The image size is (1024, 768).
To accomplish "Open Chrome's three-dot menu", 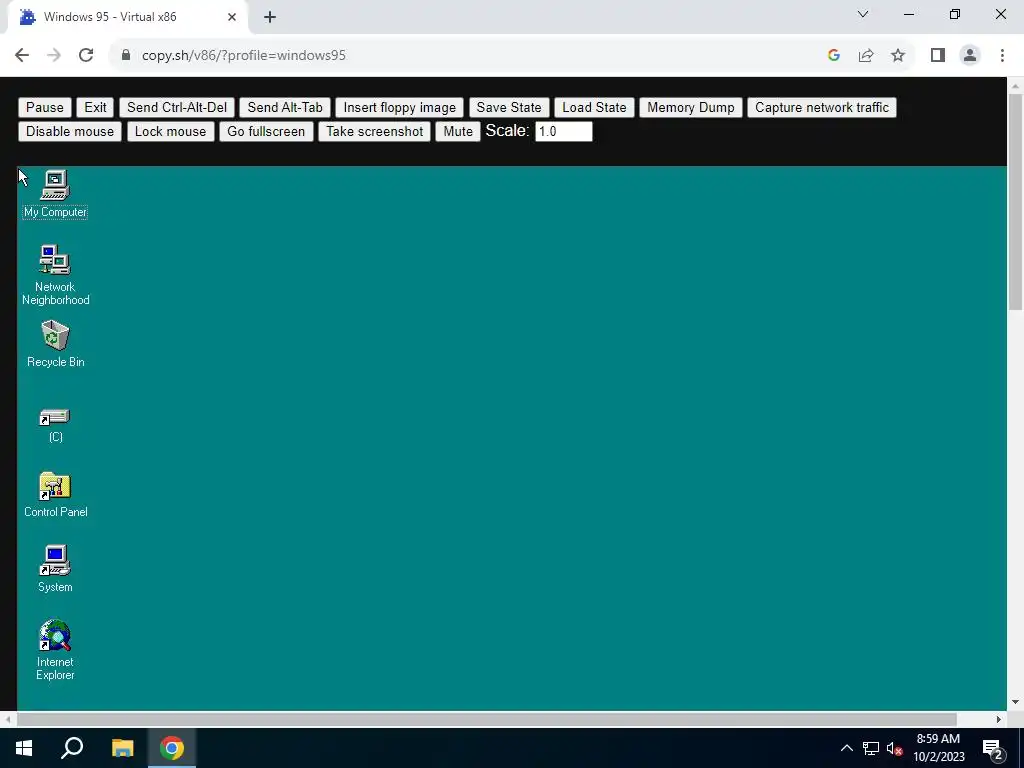I will point(1002,55).
